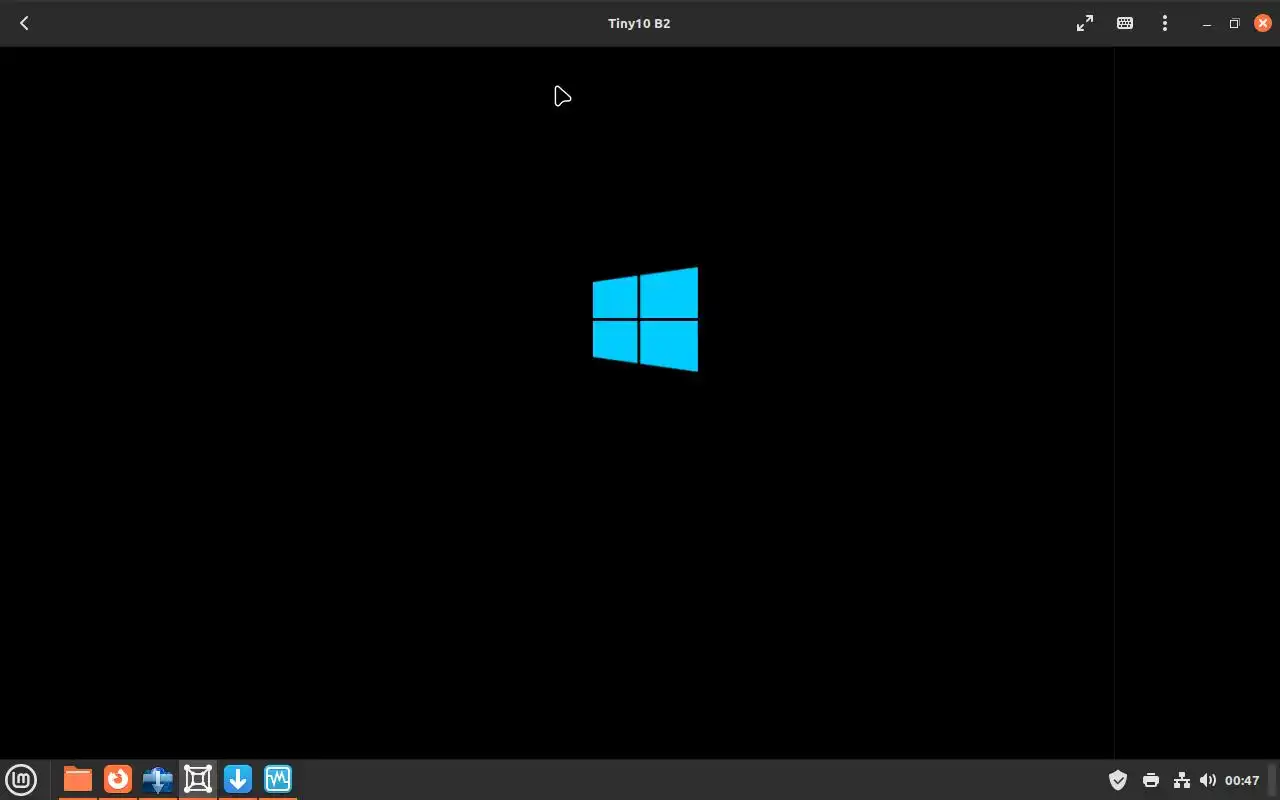Image resolution: width=1280 pixels, height=800 pixels.
Task: Minimize the Tiny10 B2 window
Action: [1207, 23]
